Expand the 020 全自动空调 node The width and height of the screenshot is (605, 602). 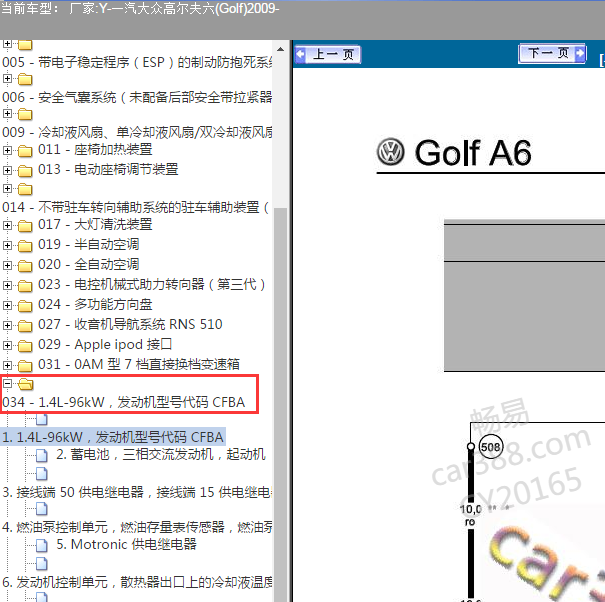(7, 265)
